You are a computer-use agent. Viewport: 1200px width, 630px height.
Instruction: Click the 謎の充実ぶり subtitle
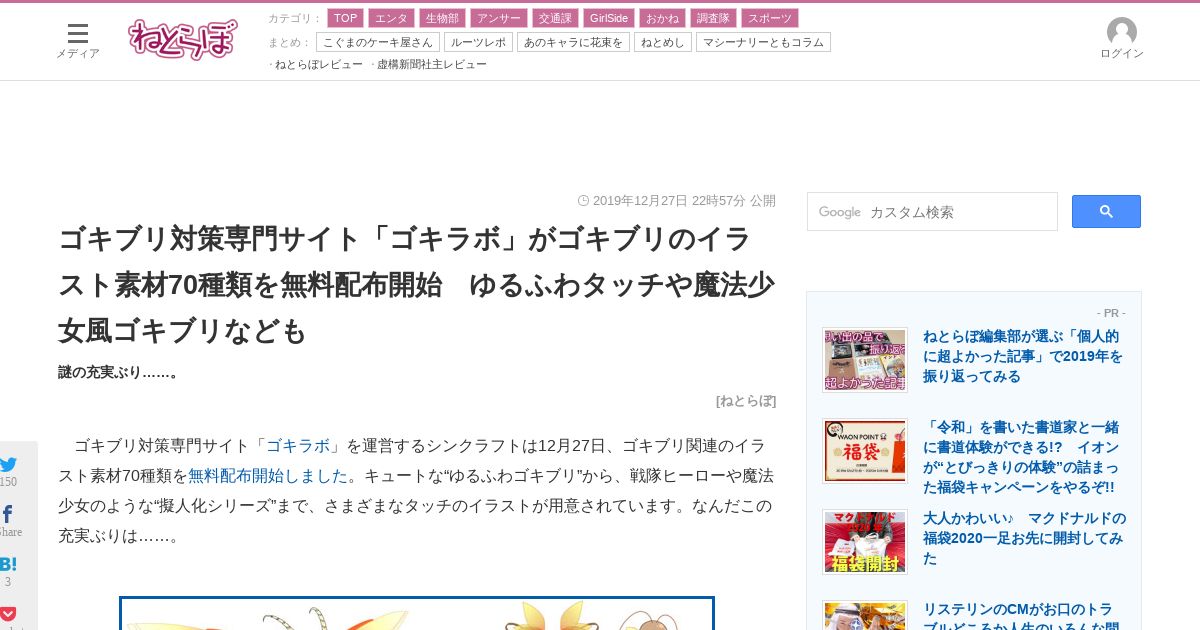tap(120, 372)
